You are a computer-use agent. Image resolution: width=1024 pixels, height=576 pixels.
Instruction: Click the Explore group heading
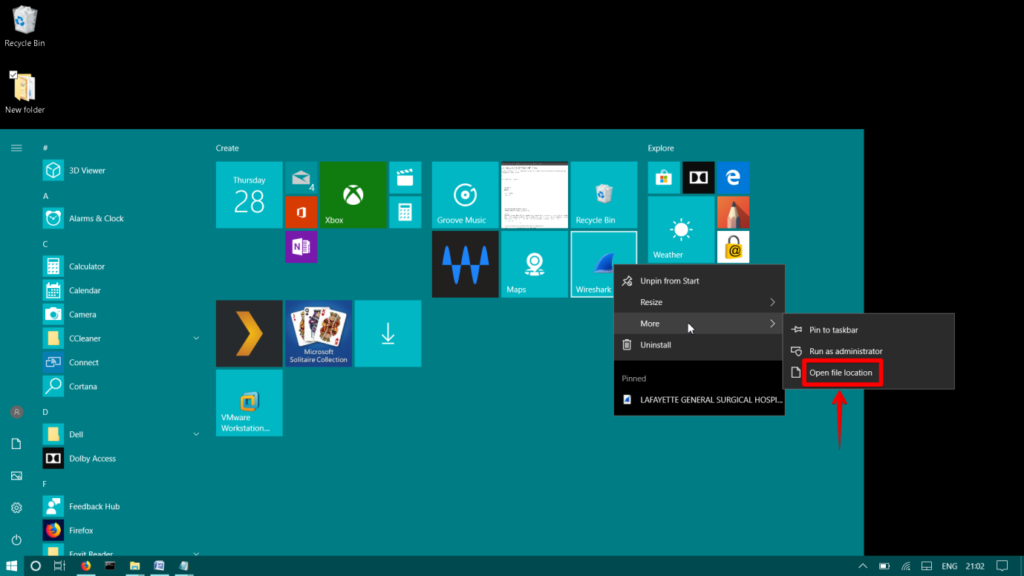(661, 148)
